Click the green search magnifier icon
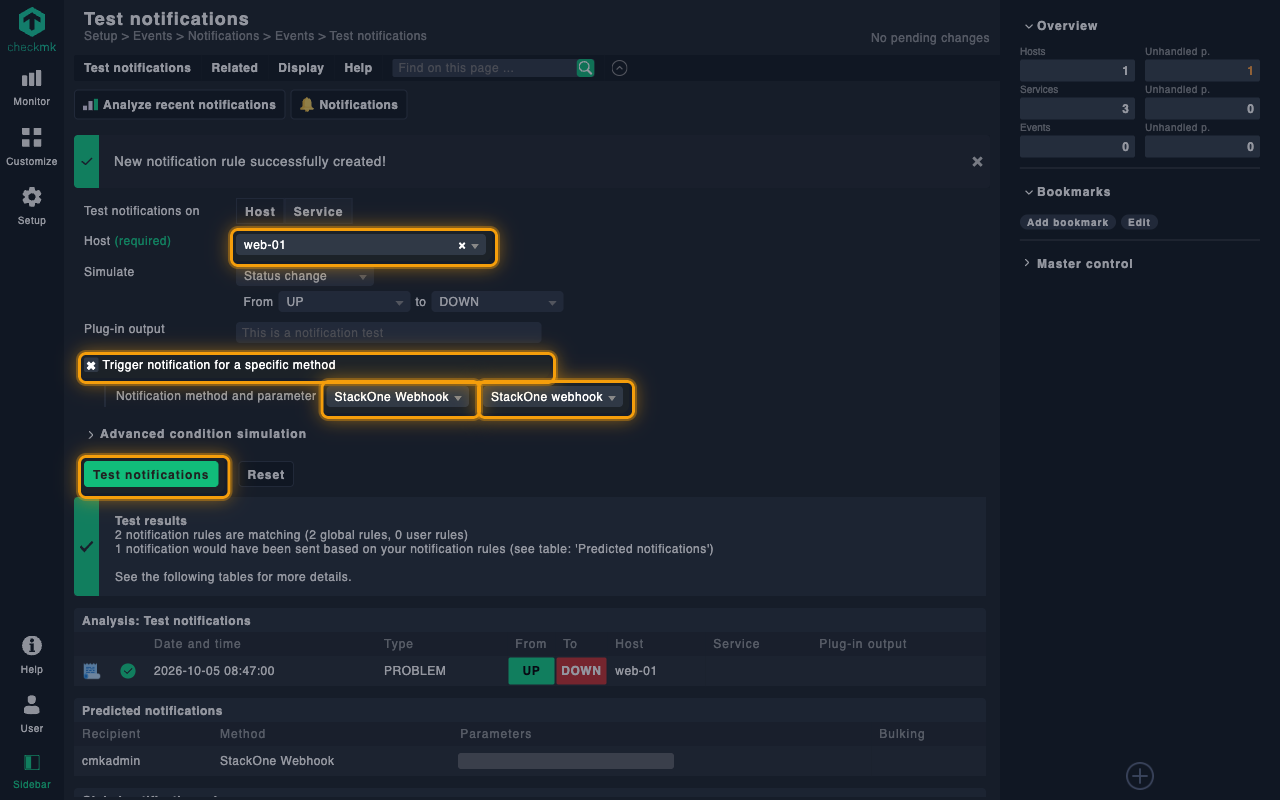Viewport: 1280px width, 800px height. click(x=585, y=68)
